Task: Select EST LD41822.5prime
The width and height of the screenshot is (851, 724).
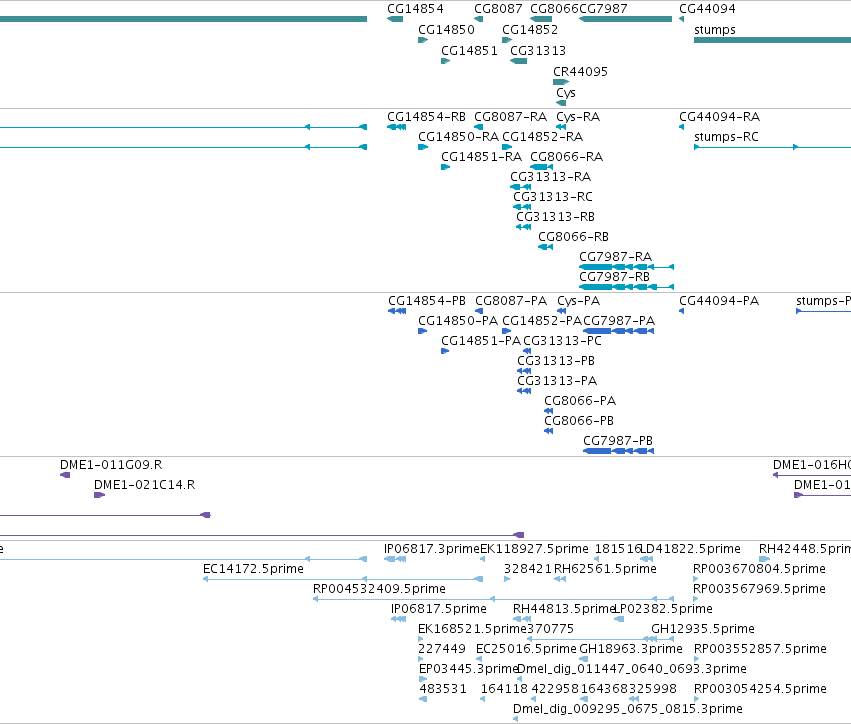Action: pos(690,549)
